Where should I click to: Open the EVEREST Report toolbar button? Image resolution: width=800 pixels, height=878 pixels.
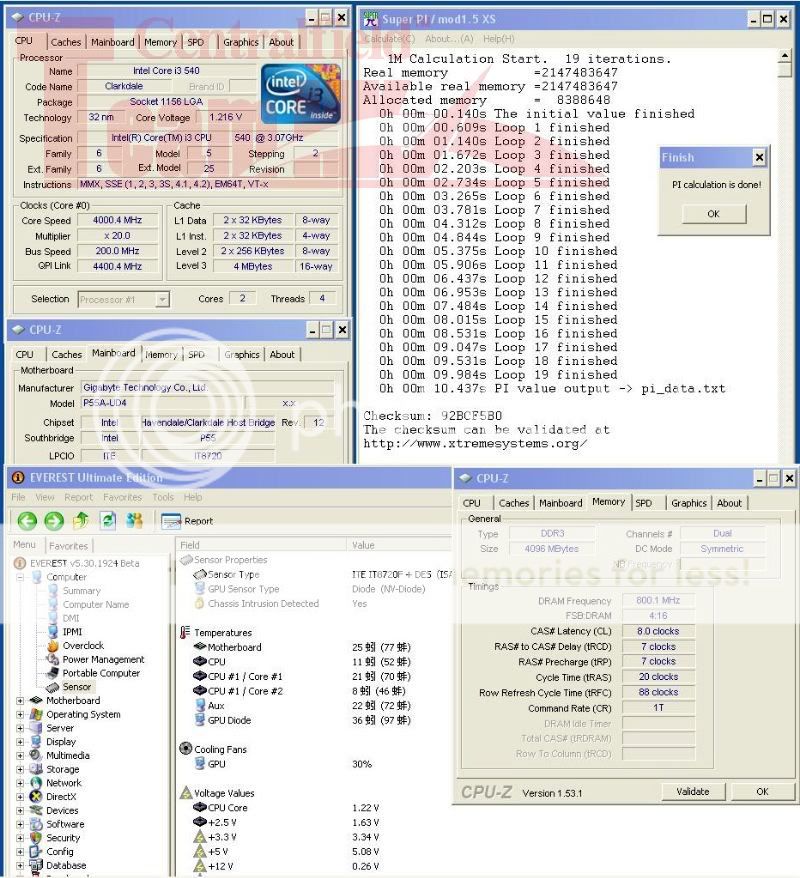[x=187, y=521]
